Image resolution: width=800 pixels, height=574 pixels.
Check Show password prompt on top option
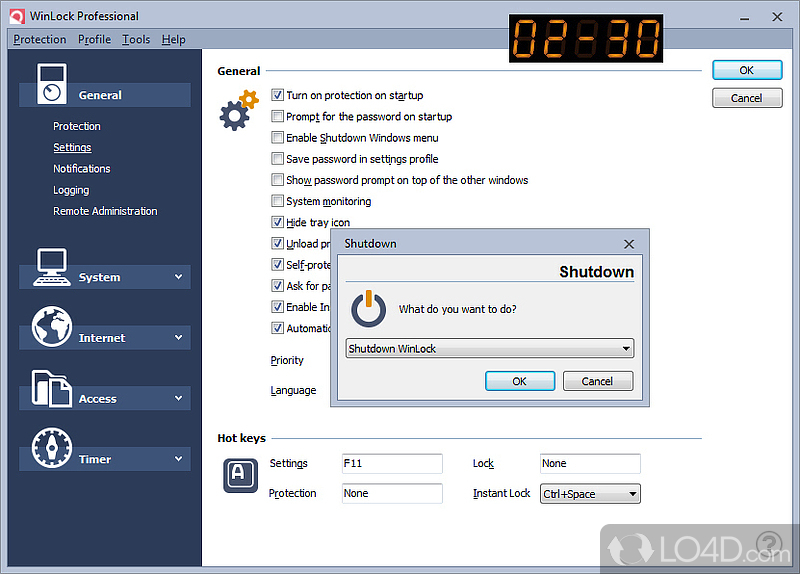pos(277,180)
